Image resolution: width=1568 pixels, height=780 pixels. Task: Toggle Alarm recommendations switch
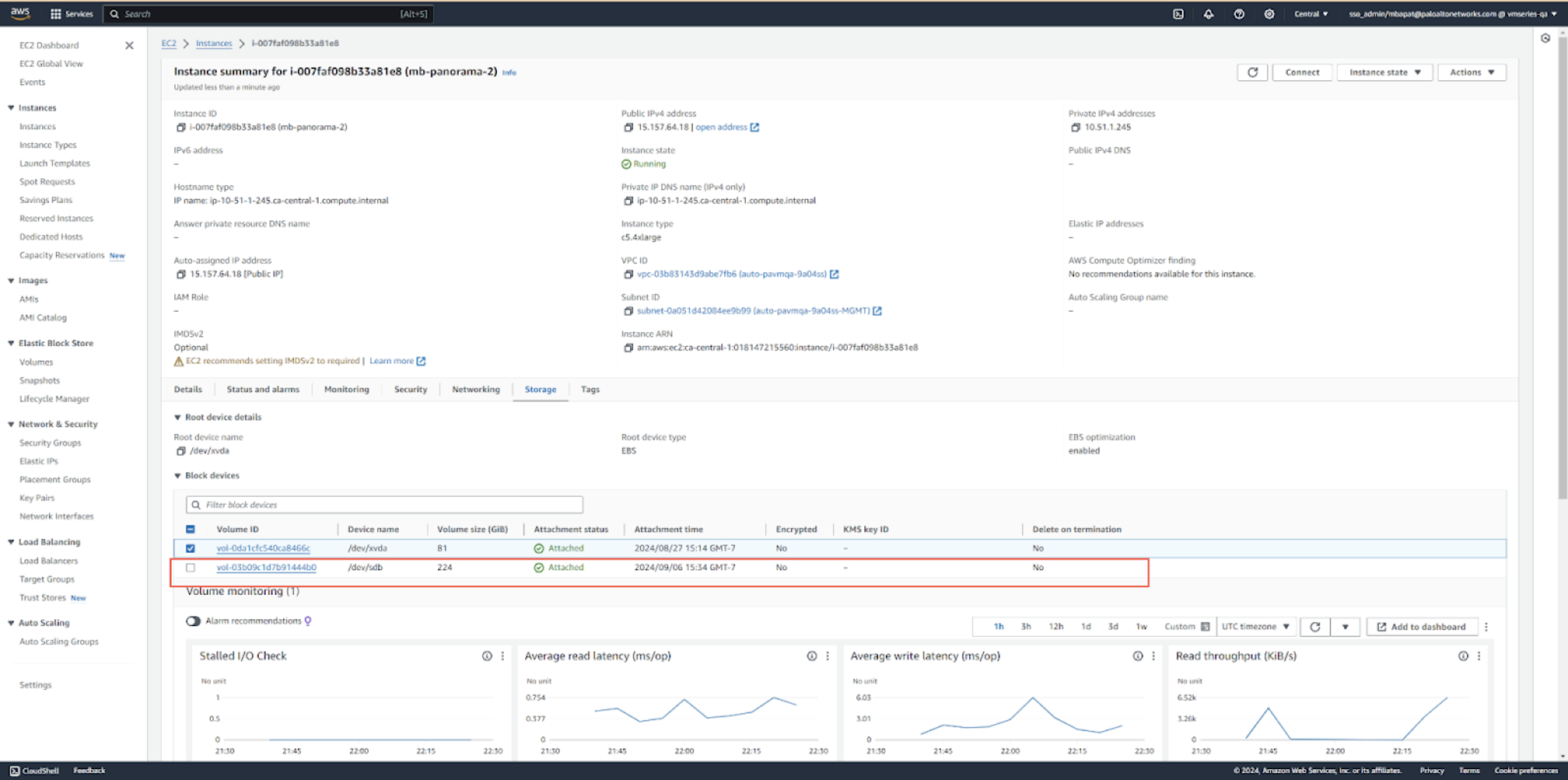click(x=193, y=621)
